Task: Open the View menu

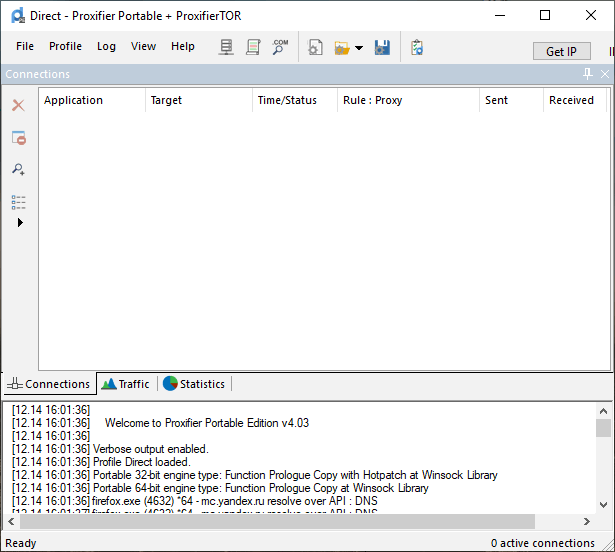Action: pos(143,46)
